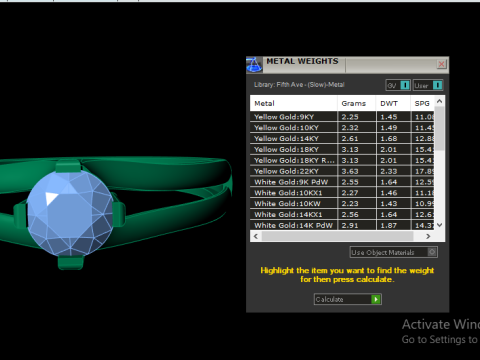The width and height of the screenshot is (480, 360).
Task: Select the Yellow Gold:18KY row
Action: [x=342, y=149]
